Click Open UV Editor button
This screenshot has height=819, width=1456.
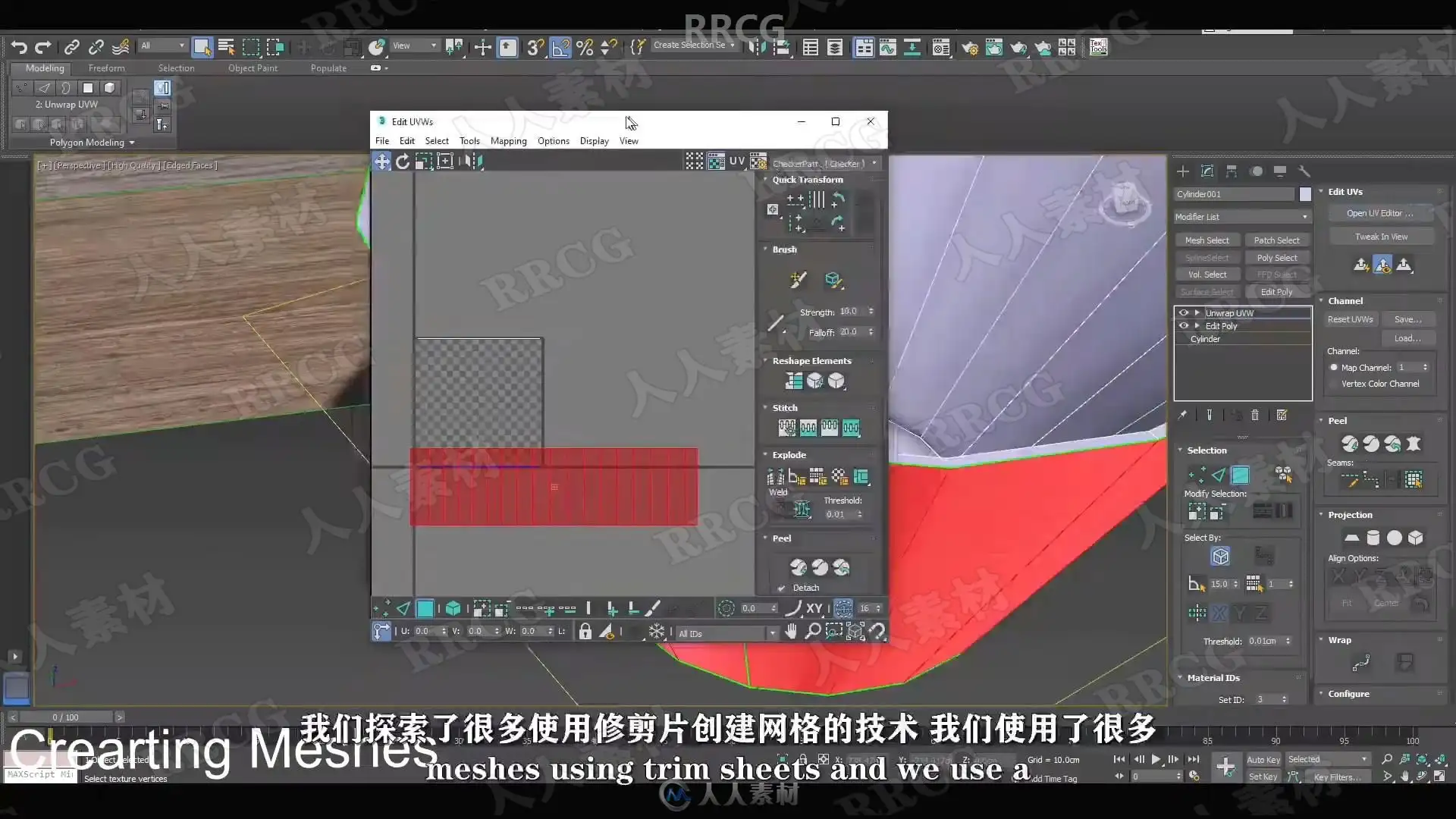pyautogui.click(x=1379, y=213)
